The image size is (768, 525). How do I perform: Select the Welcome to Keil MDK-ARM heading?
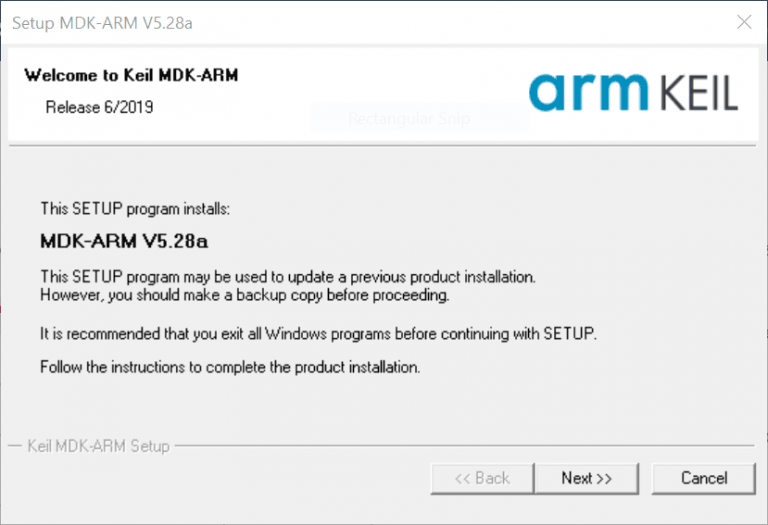[131, 75]
